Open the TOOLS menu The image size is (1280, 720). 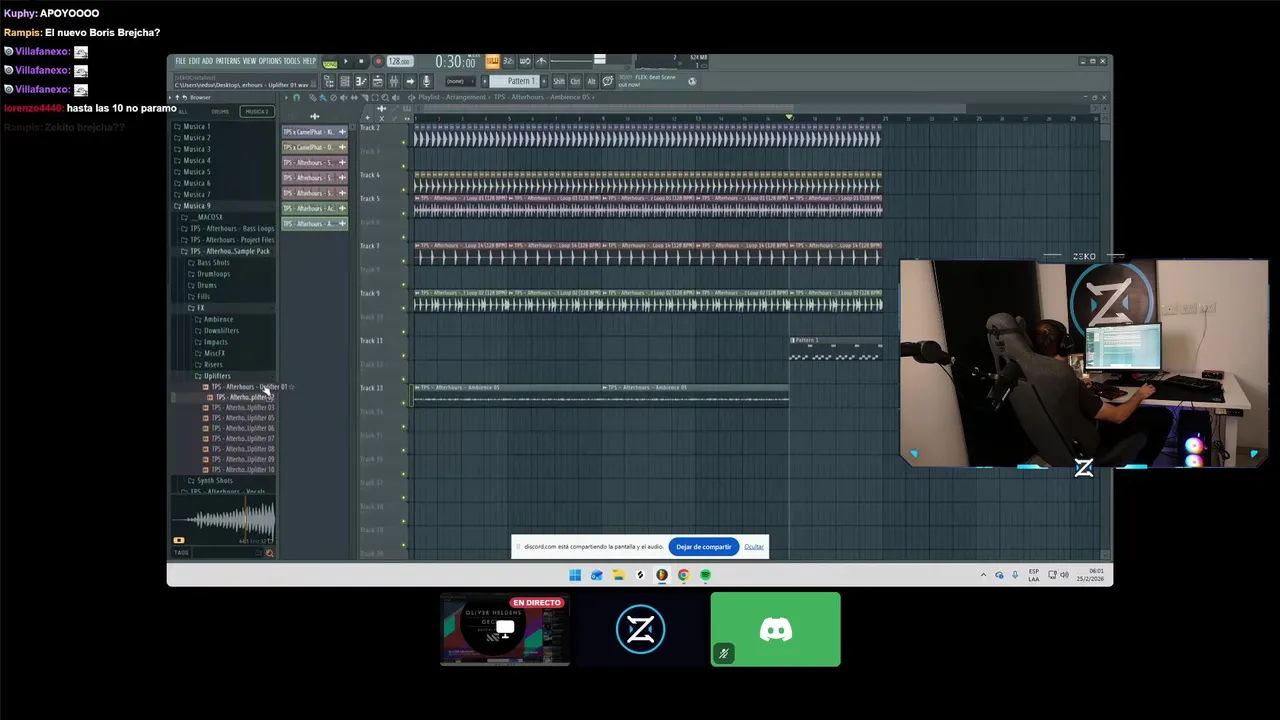coord(292,61)
